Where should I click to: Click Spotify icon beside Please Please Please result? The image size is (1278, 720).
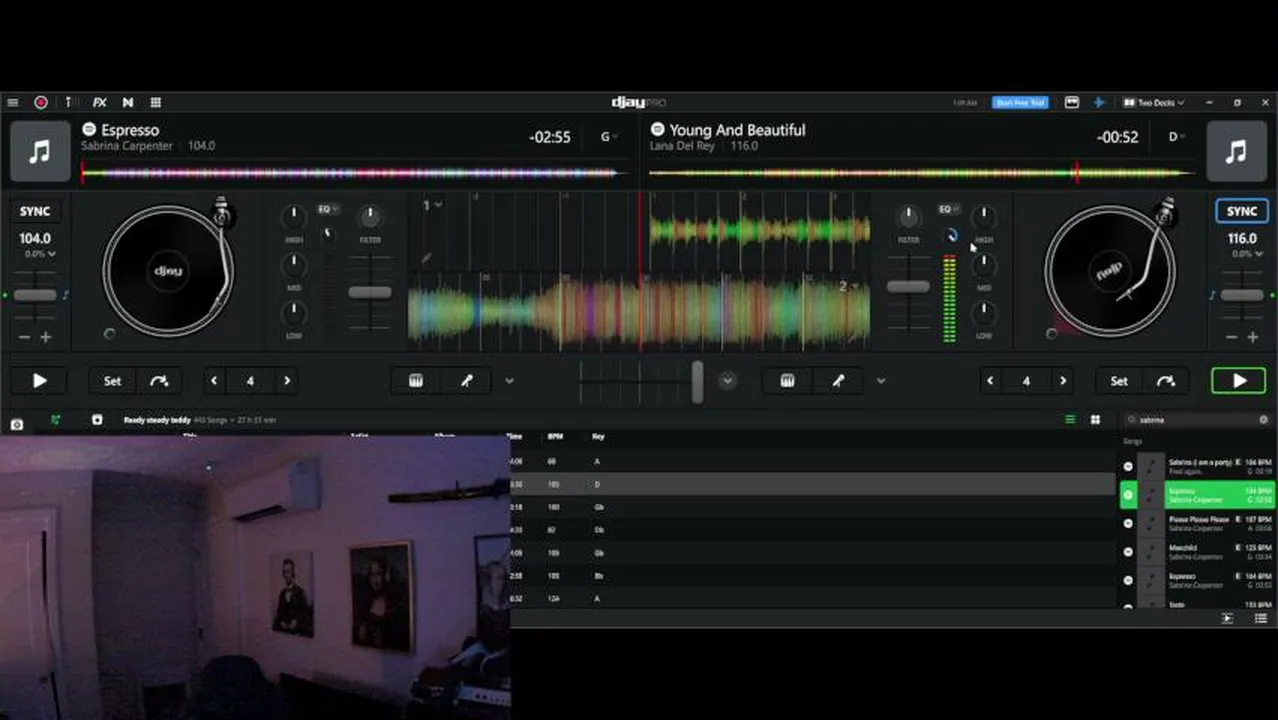(1128, 523)
